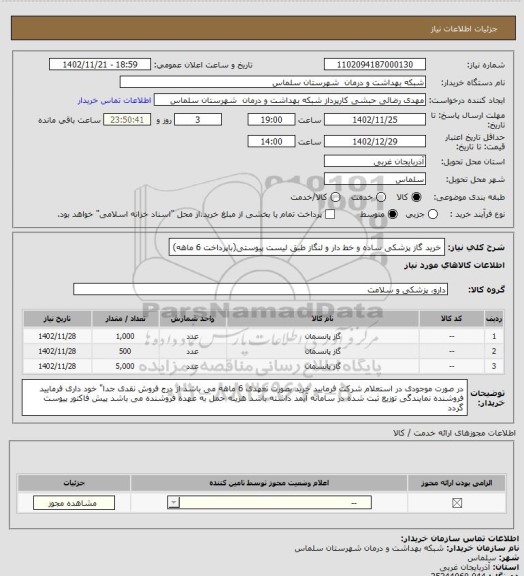Click the گروه کالا field

coord(261,289)
